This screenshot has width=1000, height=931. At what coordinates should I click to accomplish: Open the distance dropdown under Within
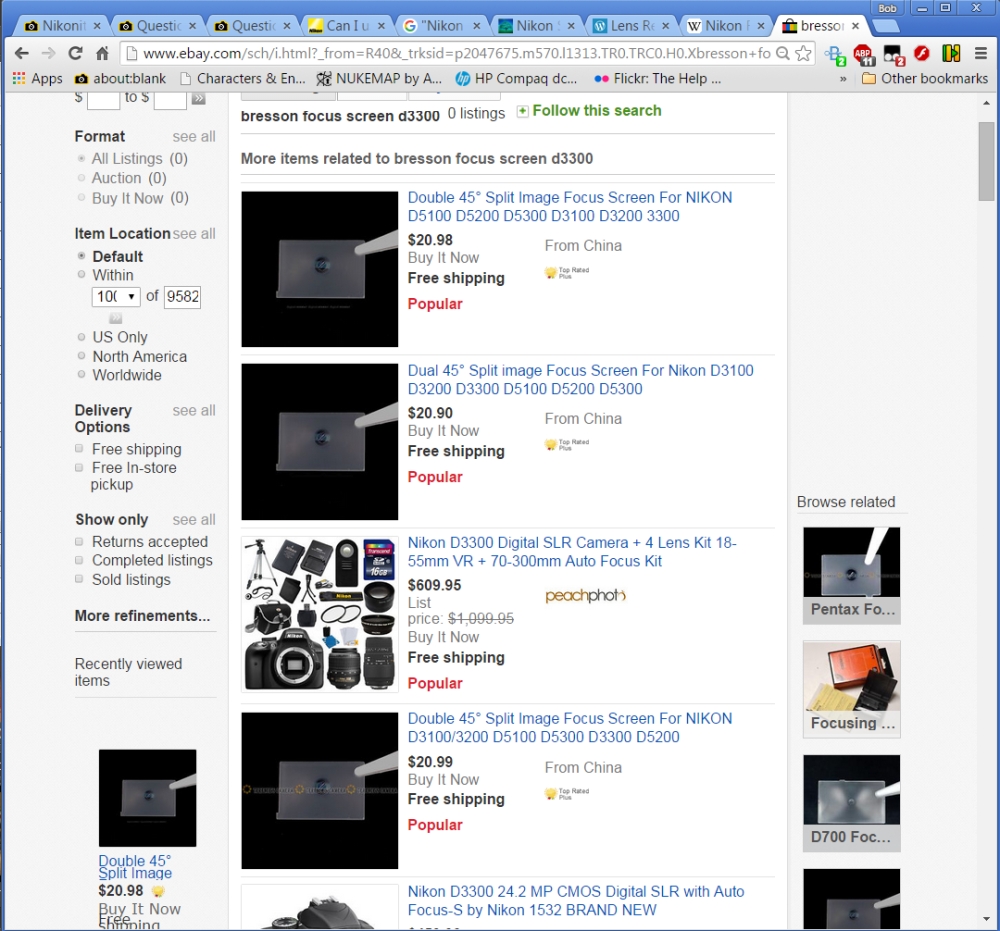coord(116,296)
